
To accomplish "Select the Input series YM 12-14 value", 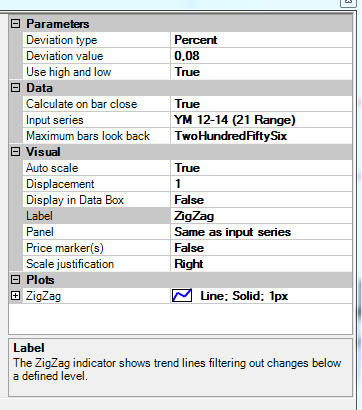I will pyautogui.click(x=261, y=120).
